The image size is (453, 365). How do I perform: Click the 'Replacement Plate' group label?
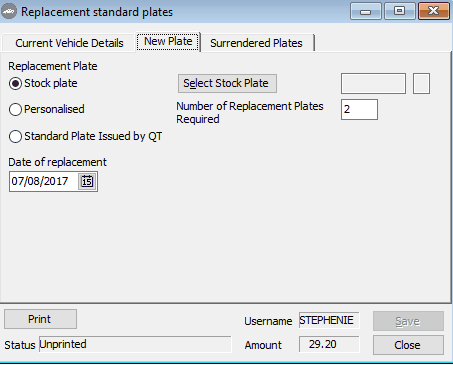click(53, 66)
